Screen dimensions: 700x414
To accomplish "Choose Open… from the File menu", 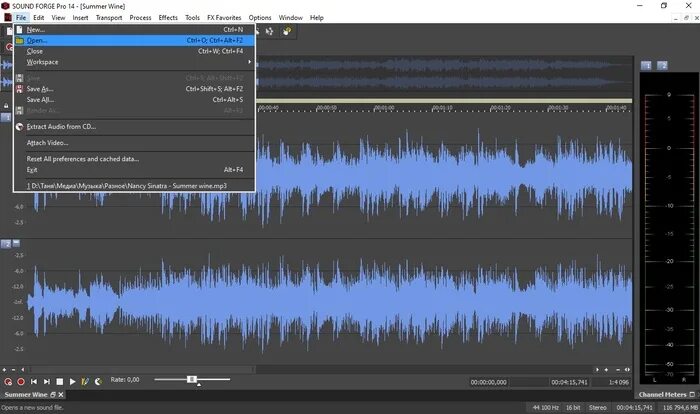I will click(134, 40).
